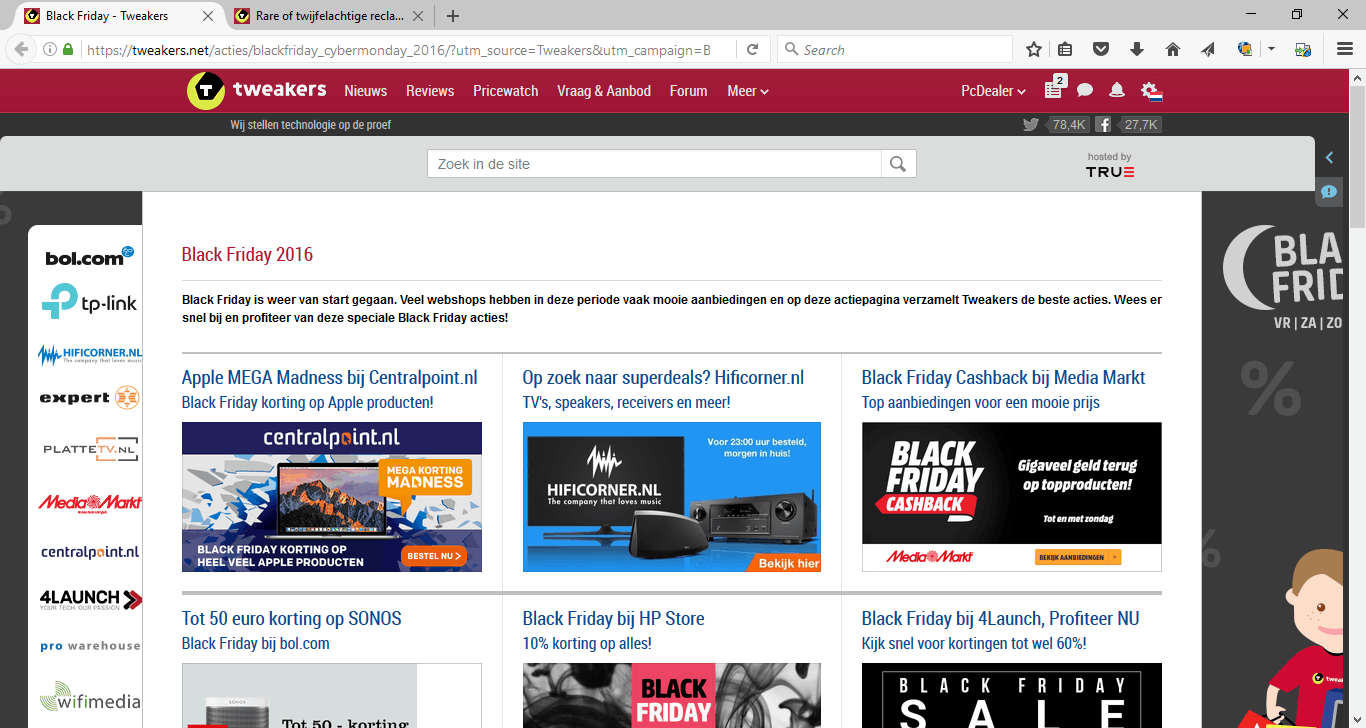Click the magnifier button beside Zoek in de site
Screen dimensions: 1366x728
point(898,164)
